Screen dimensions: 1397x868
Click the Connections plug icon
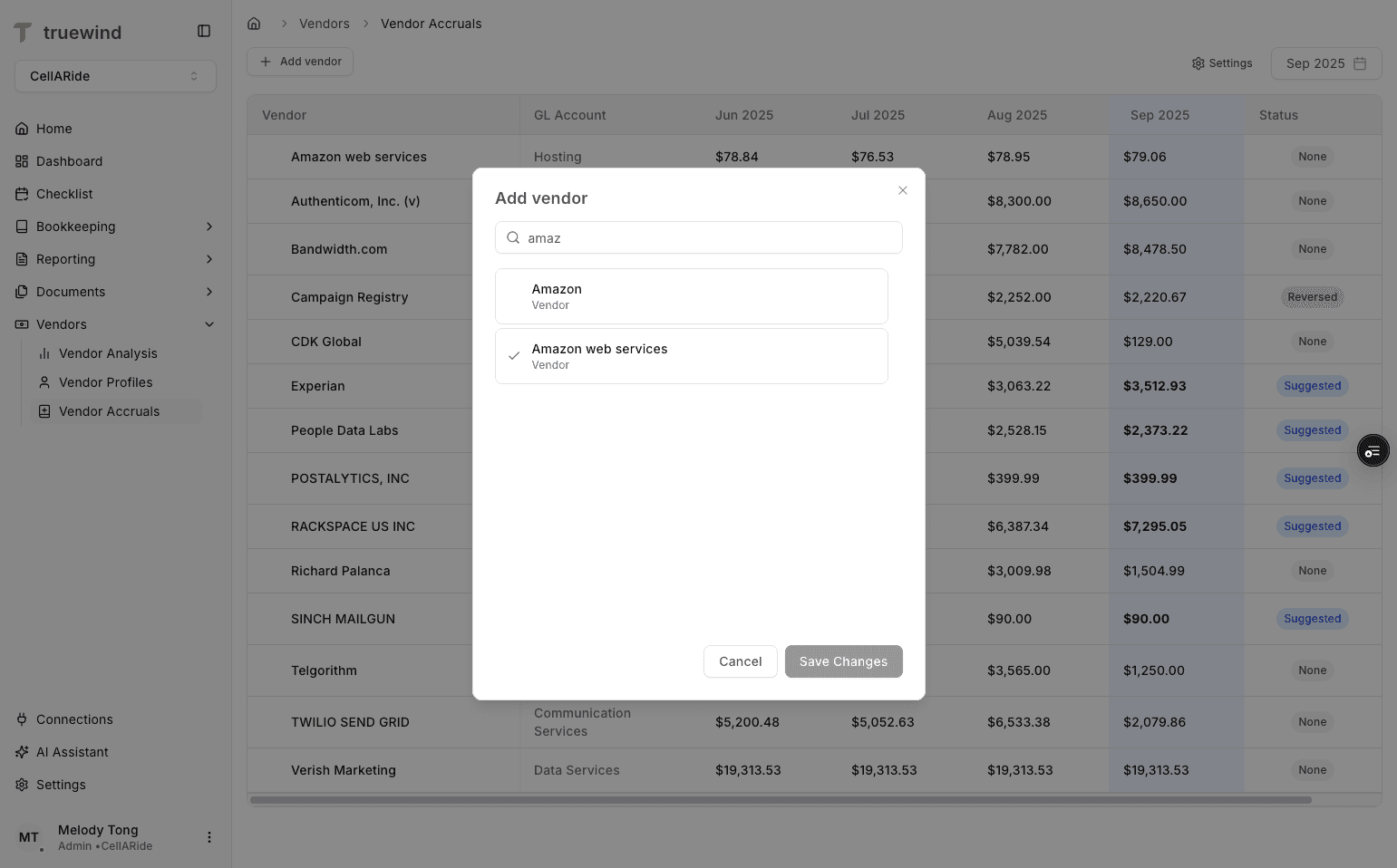point(22,719)
